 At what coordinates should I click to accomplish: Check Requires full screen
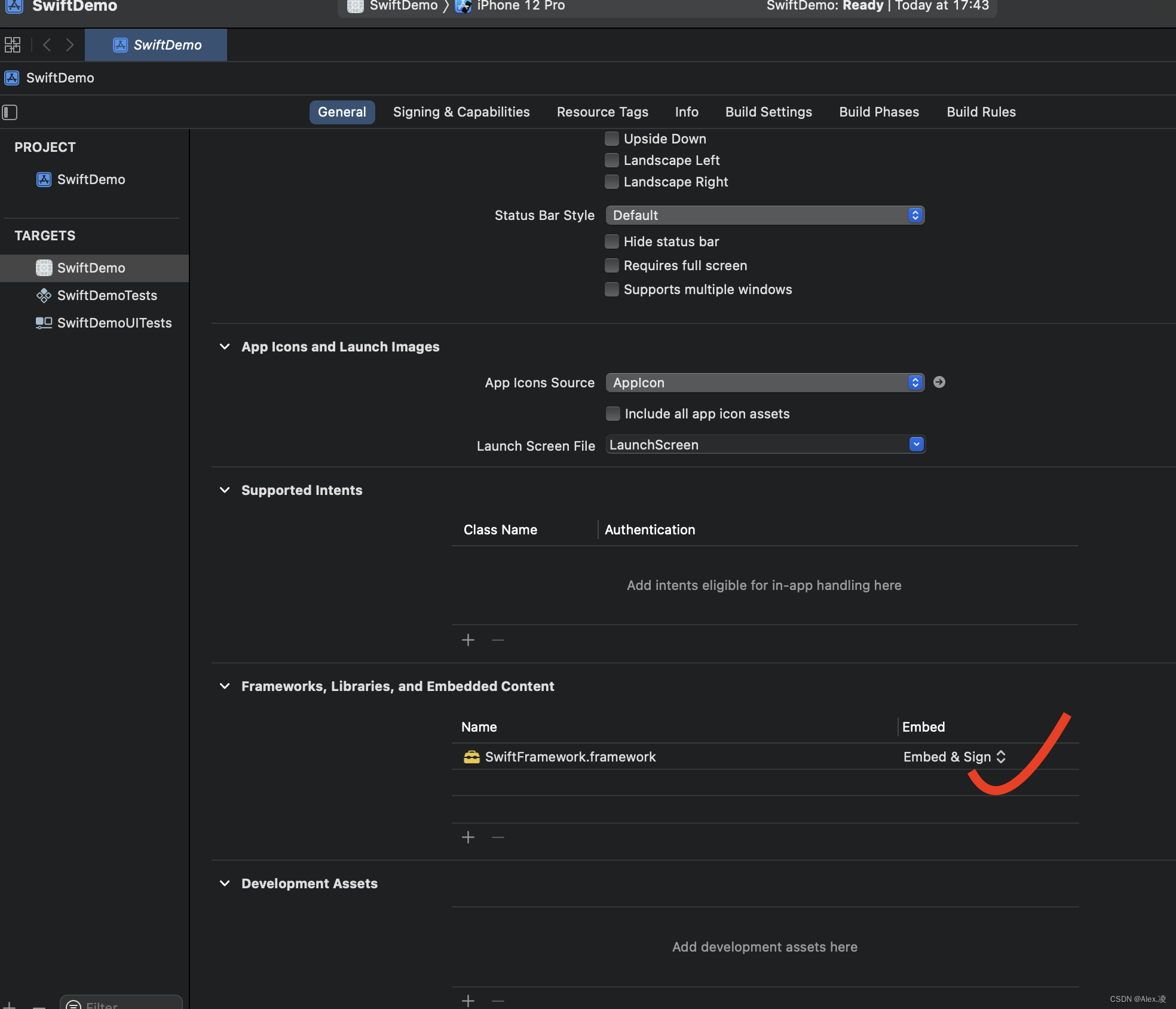point(612,265)
